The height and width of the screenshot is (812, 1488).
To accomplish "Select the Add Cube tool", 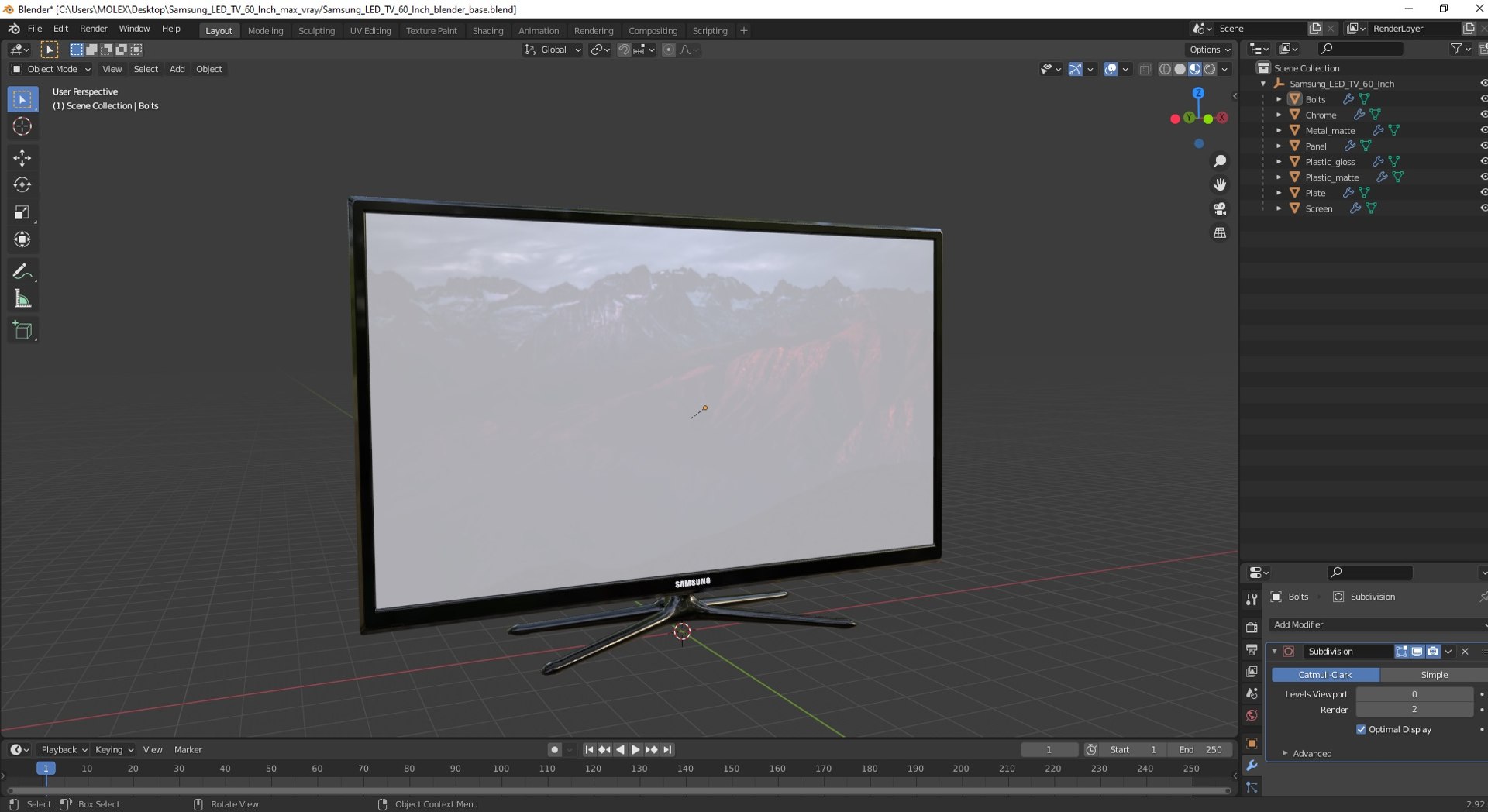I will pos(22,330).
